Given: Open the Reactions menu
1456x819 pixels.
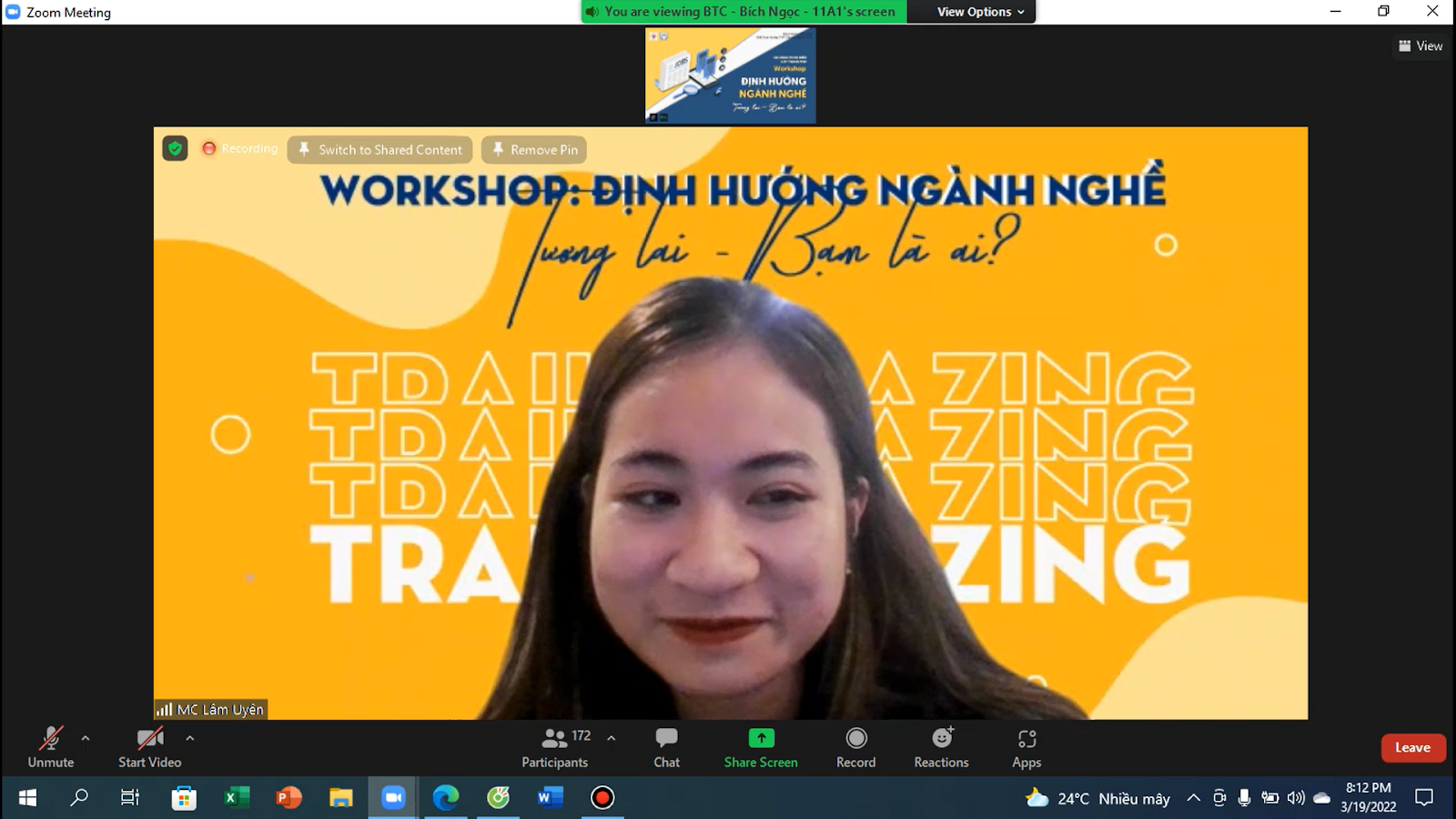Looking at the screenshot, I should coord(942,747).
